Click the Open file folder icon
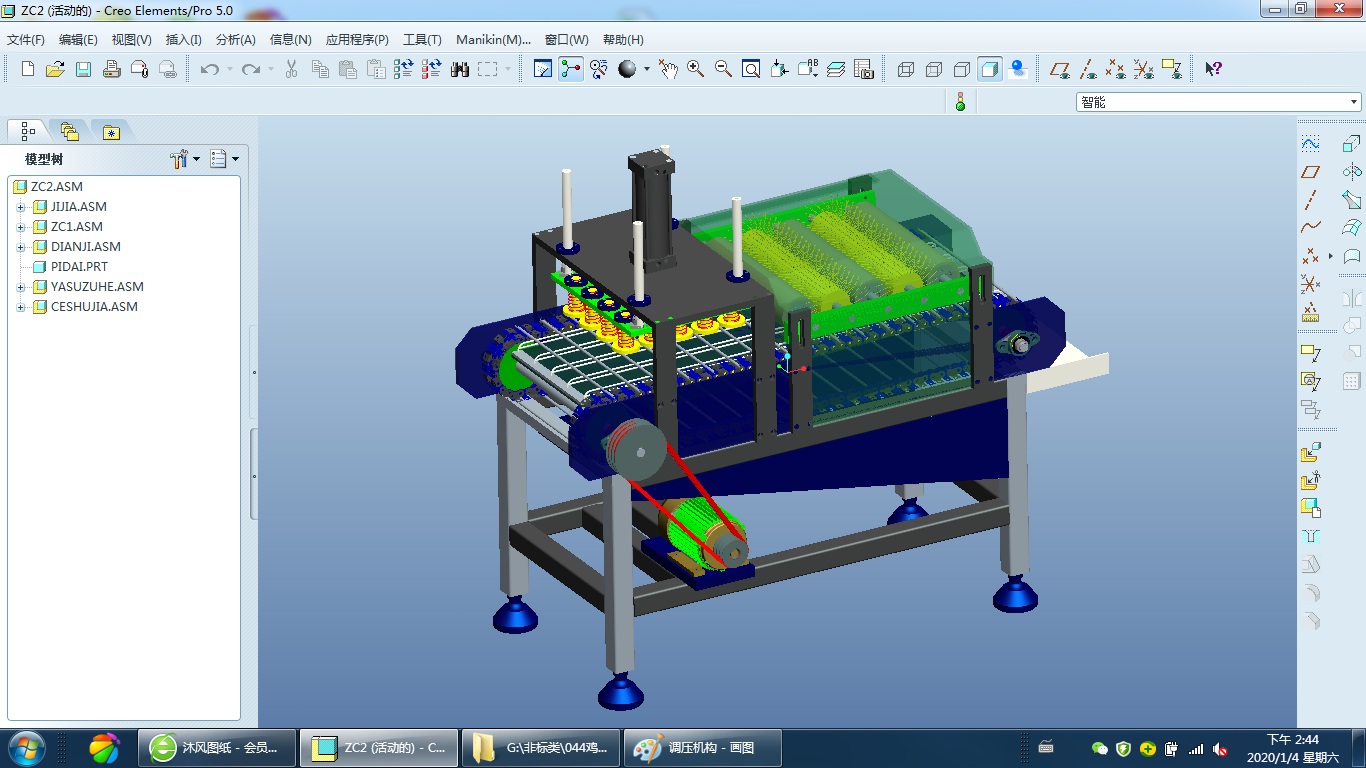Image resolution: width=1366 pixels, height=768 pixels. click(x=55, y=69)
